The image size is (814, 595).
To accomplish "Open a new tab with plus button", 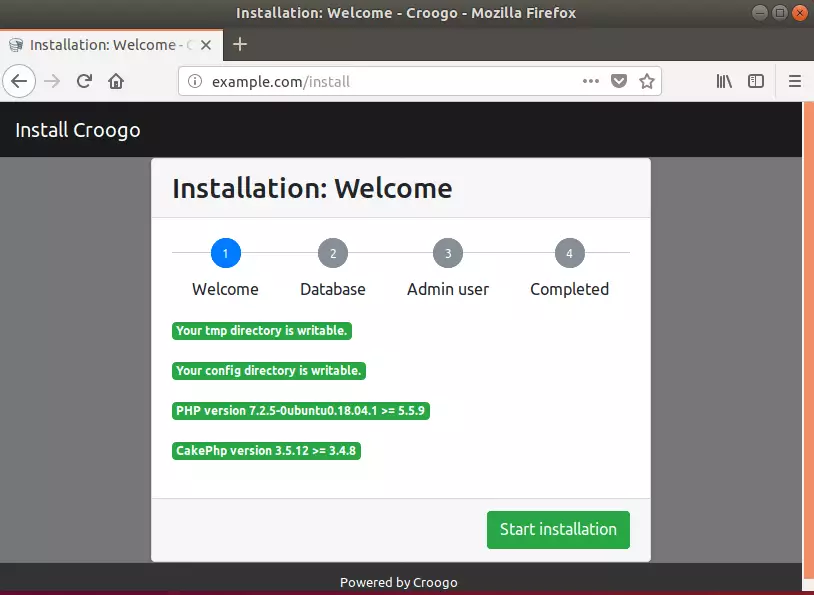I will pyautogui.click(x=240, y=44).
